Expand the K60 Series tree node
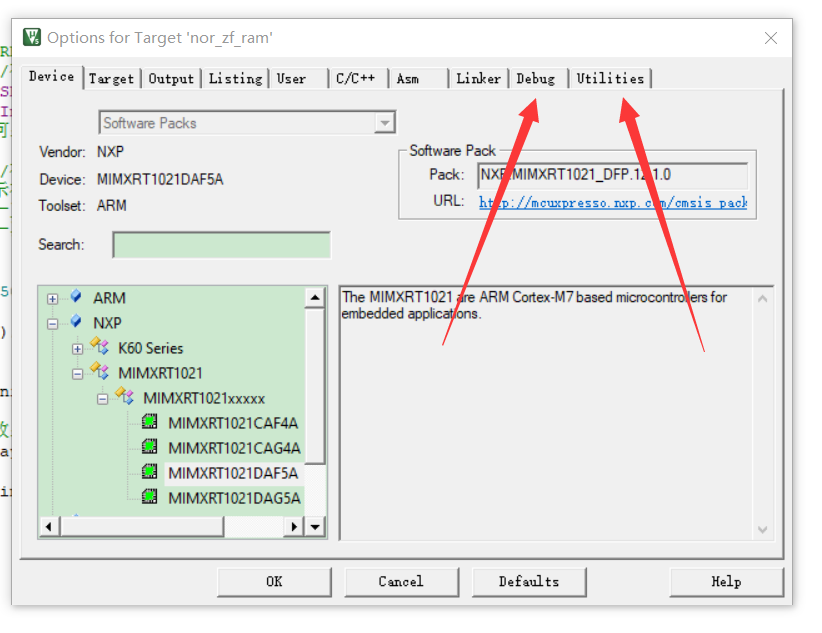Viewport: 822px width, 633px height. pyautogui.click(x=77, y=347)
